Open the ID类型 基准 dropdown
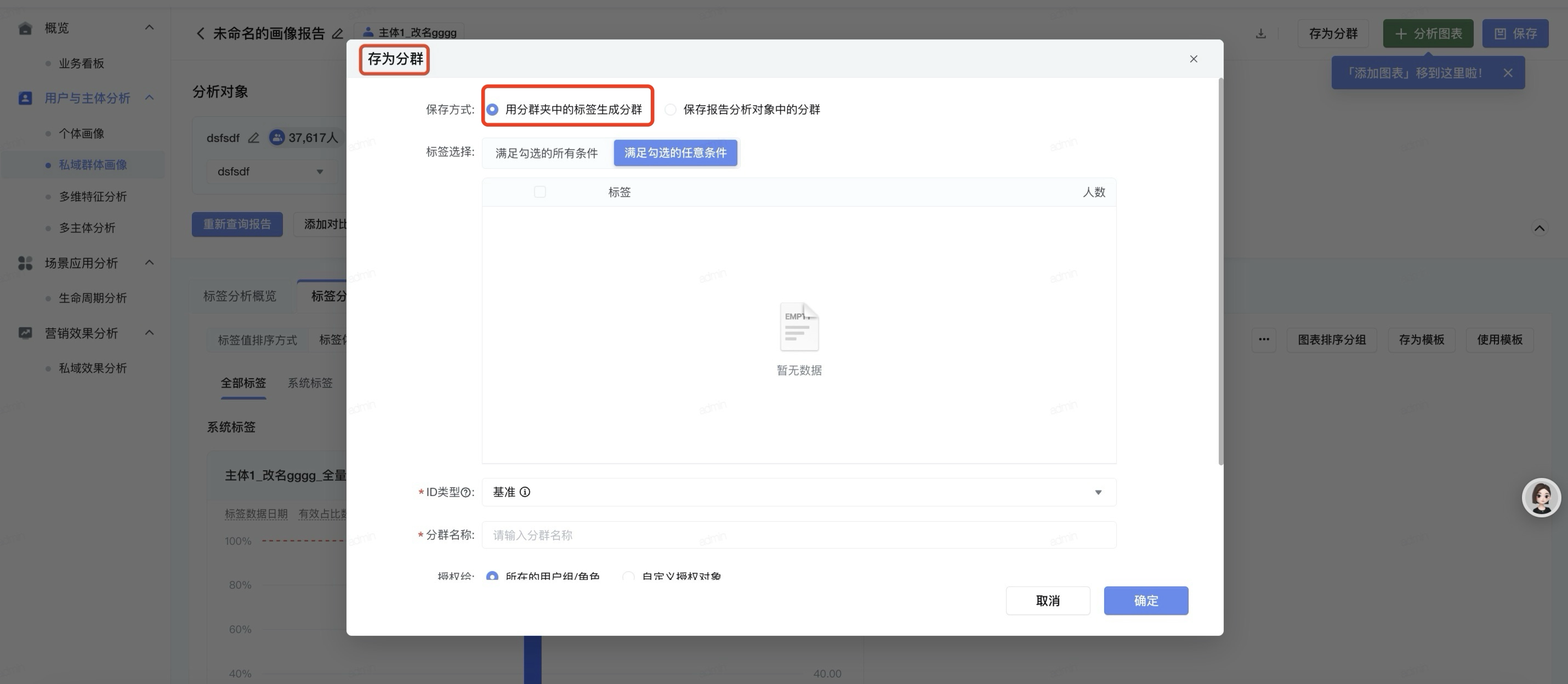This screenshot has width=1568, height=684. (799, 492)
